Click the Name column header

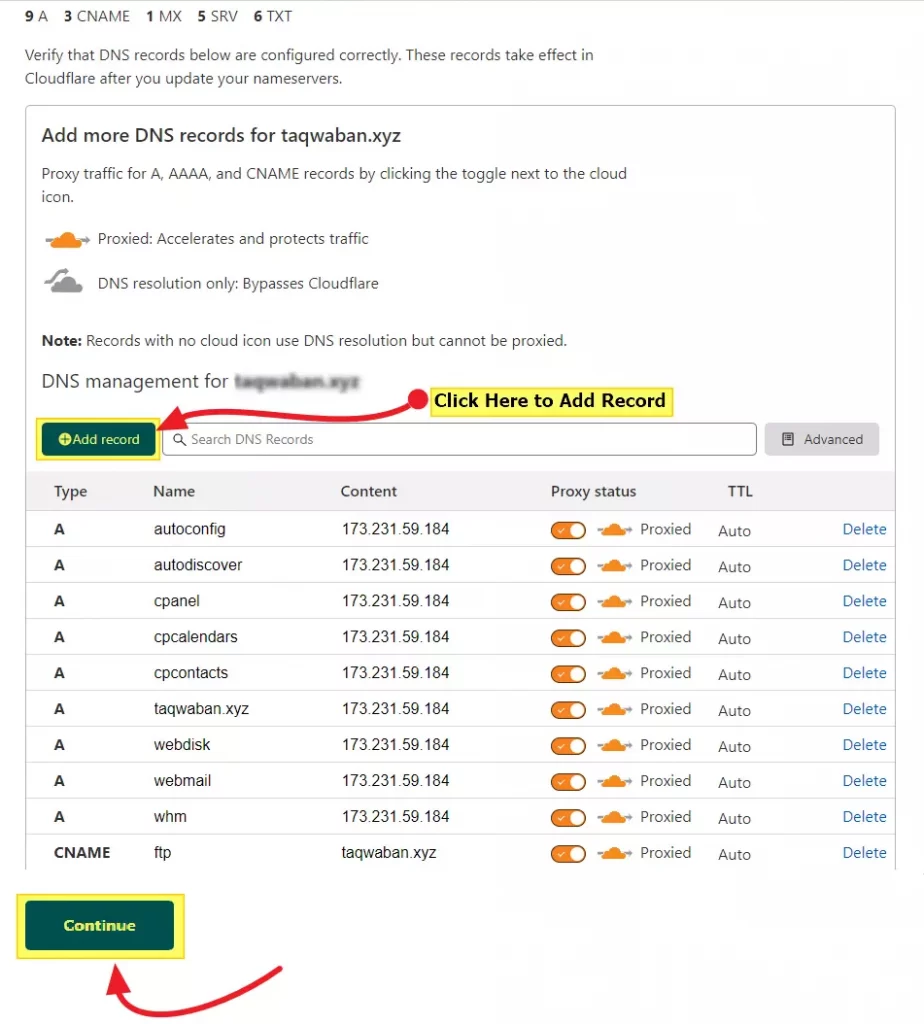pos(174,491)
